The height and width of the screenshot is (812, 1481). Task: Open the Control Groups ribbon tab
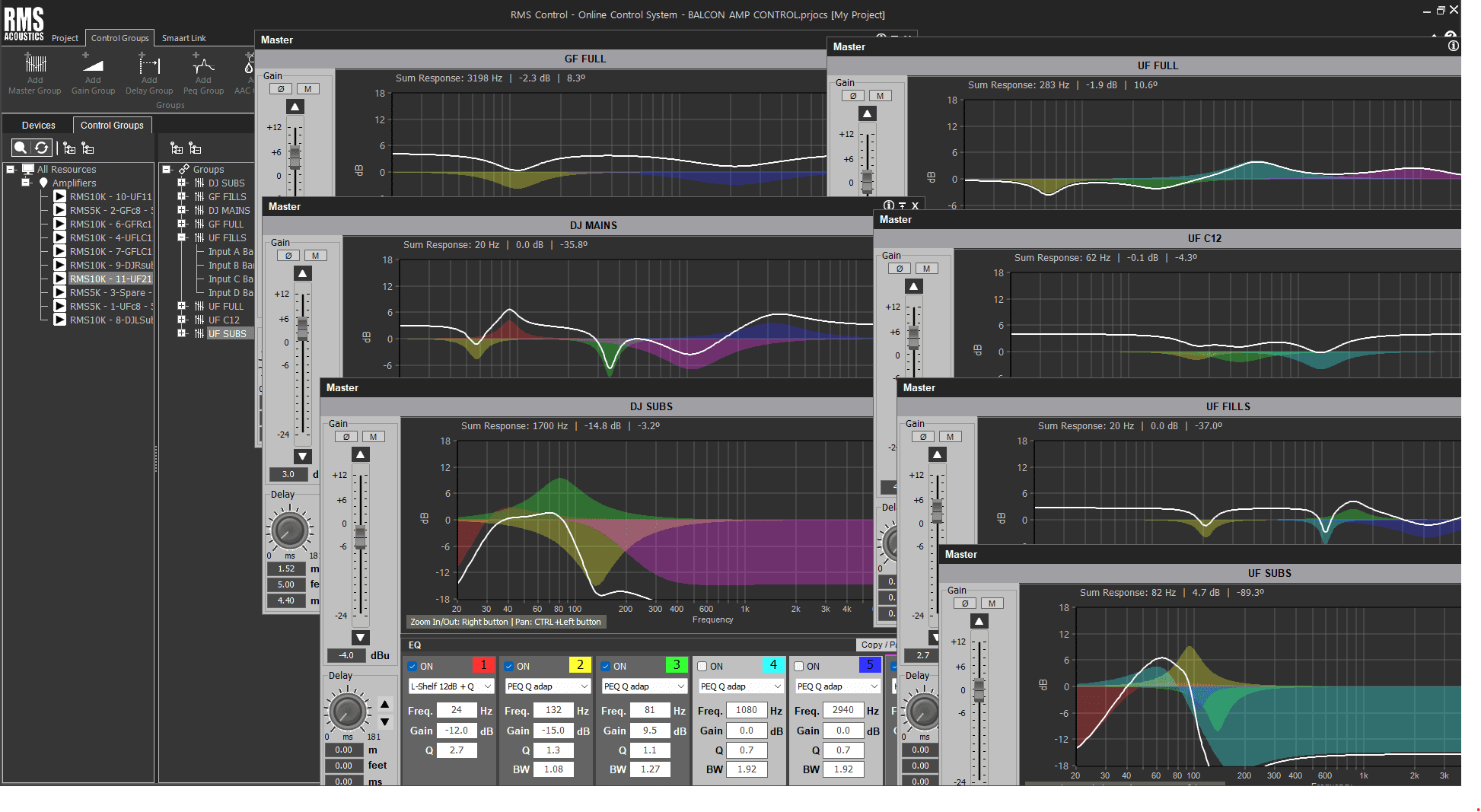click(120, 38)
